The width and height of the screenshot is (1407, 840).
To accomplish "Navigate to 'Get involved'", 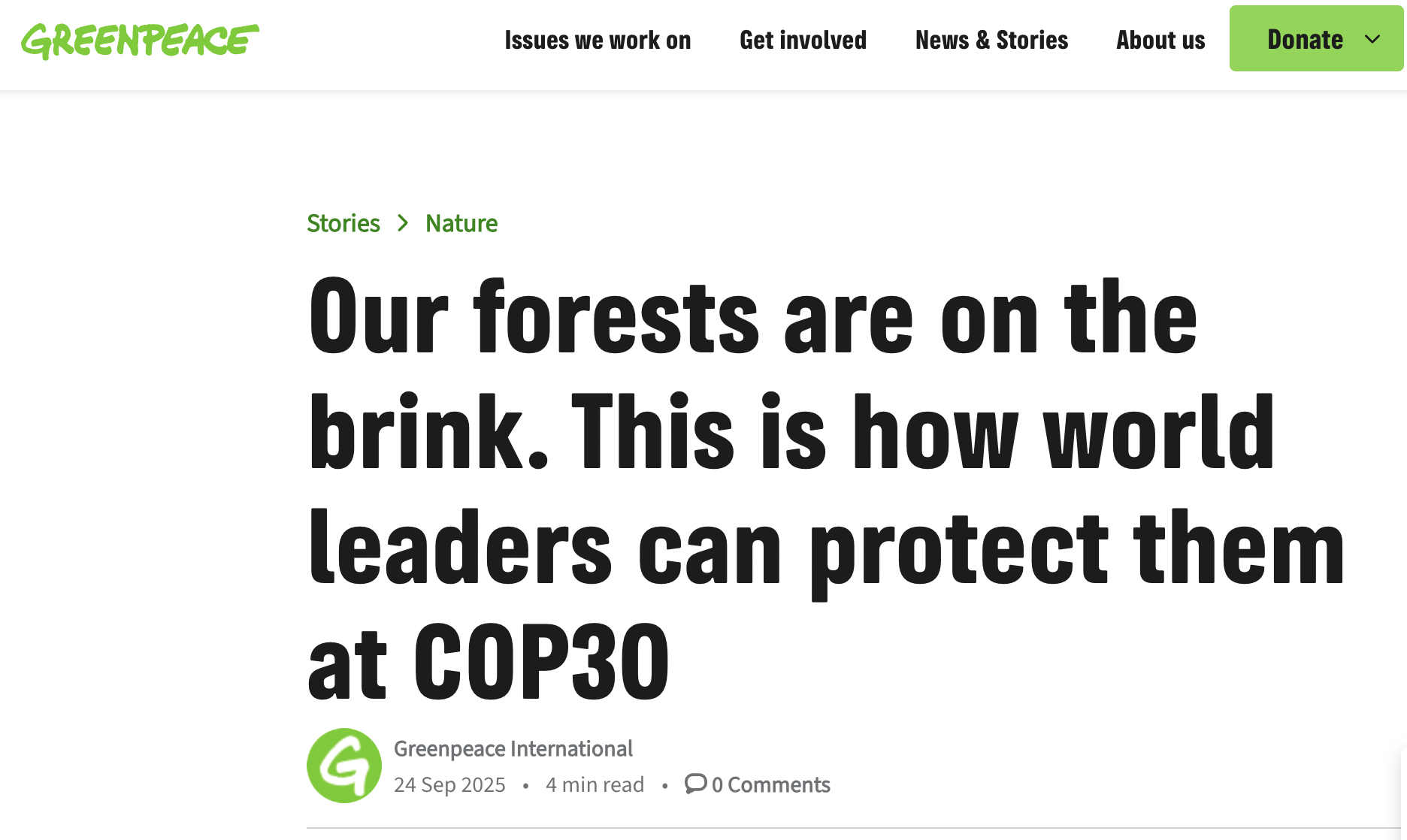I will [x=803, y=40].
